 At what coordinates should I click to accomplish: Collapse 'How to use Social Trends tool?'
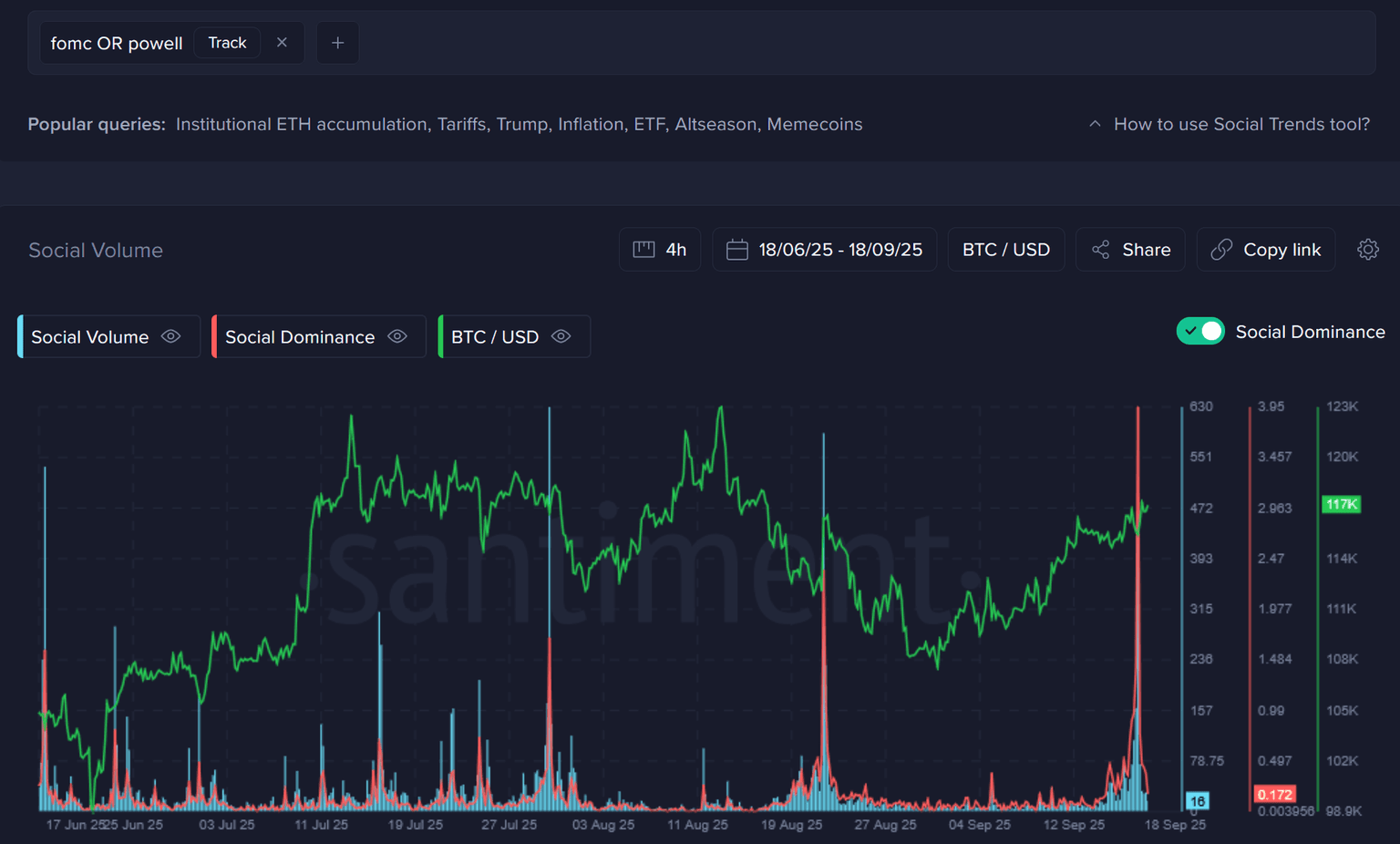(x=1095, y=124)
